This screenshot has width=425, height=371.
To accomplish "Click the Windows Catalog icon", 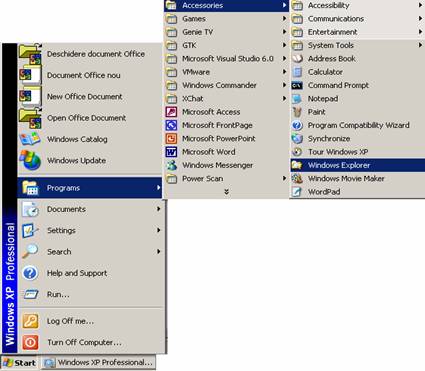I will pos(30,139).
